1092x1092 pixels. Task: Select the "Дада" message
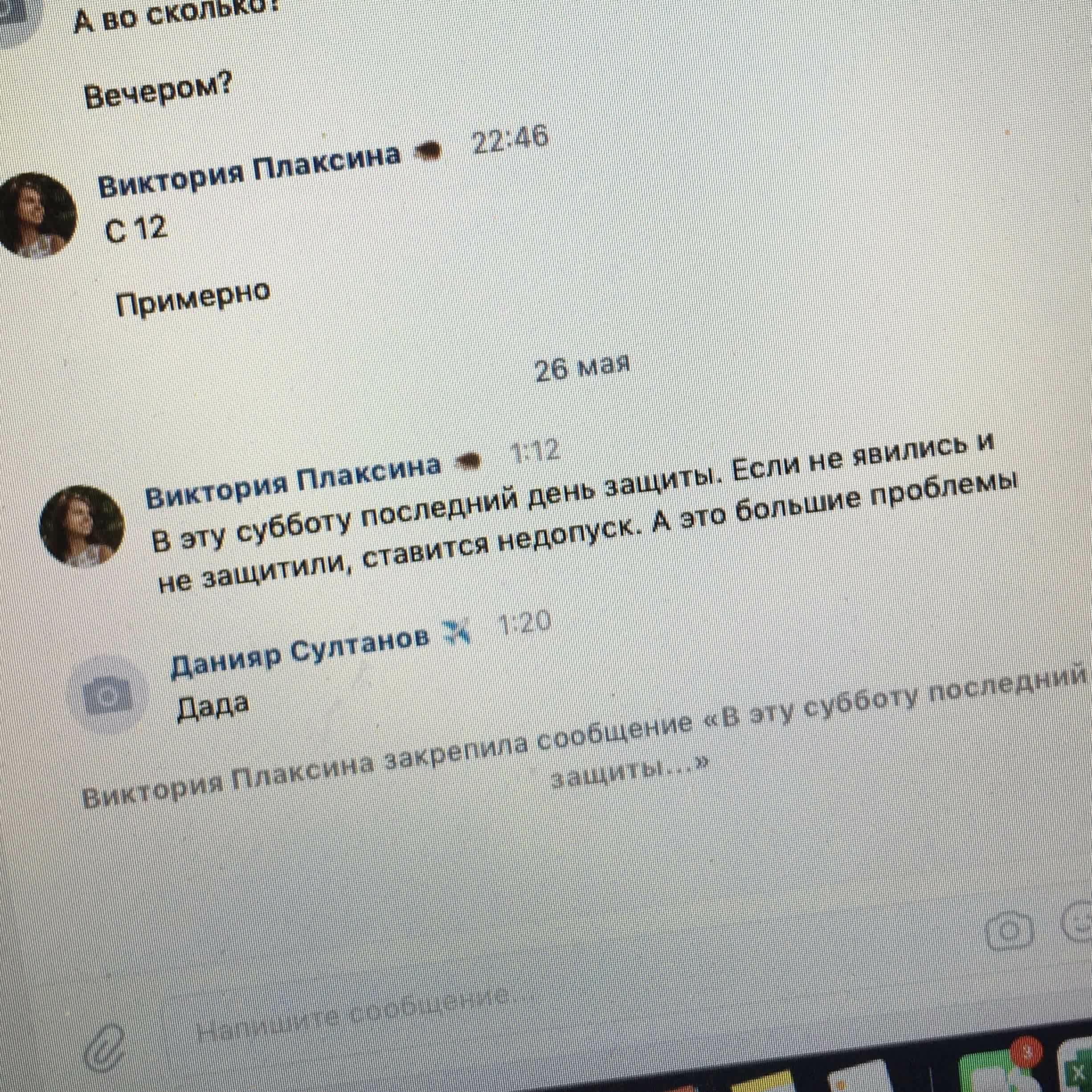[213, 707]
